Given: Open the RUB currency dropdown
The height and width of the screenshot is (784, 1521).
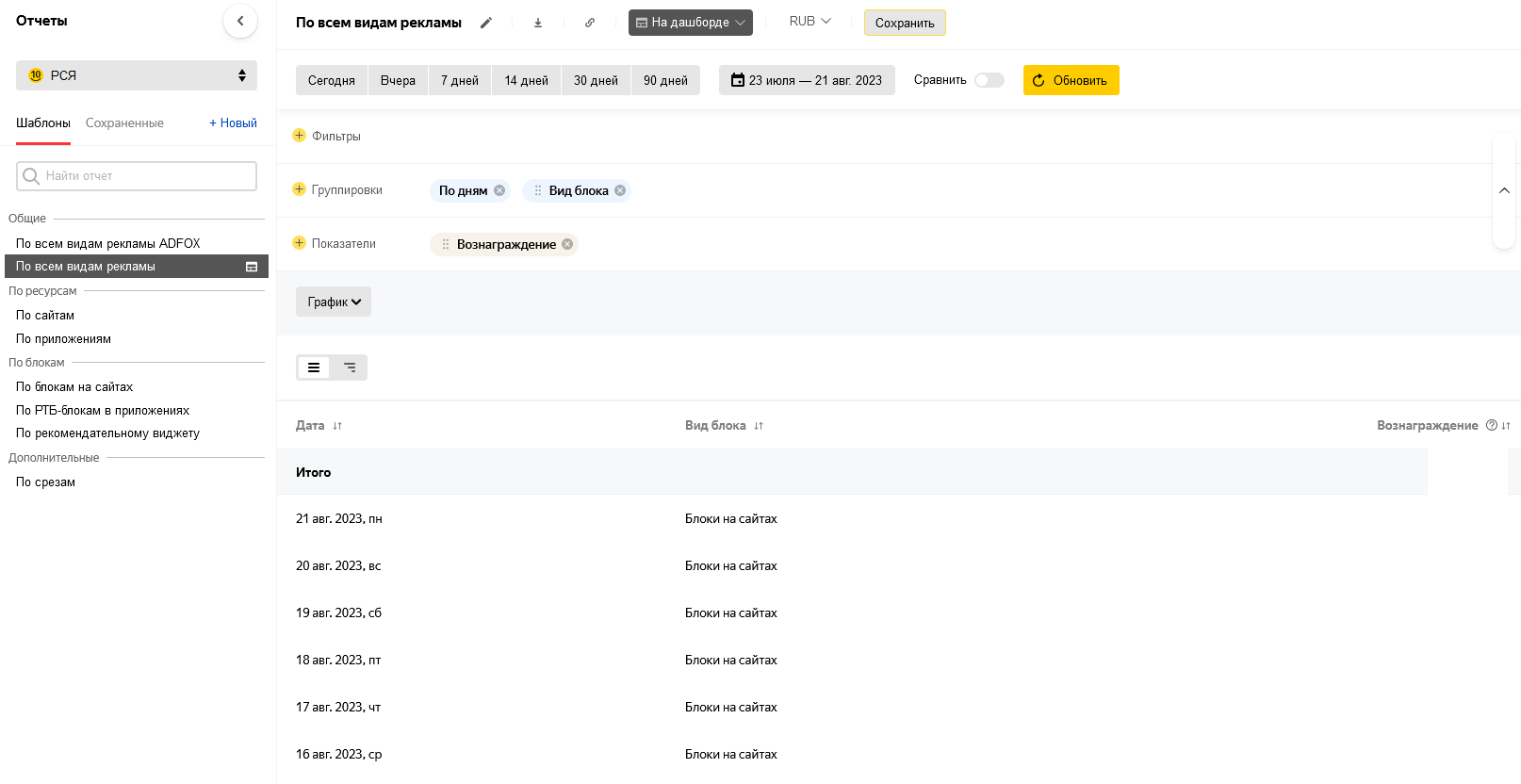Looking at the screenshot, I should [x=810, y=21].
